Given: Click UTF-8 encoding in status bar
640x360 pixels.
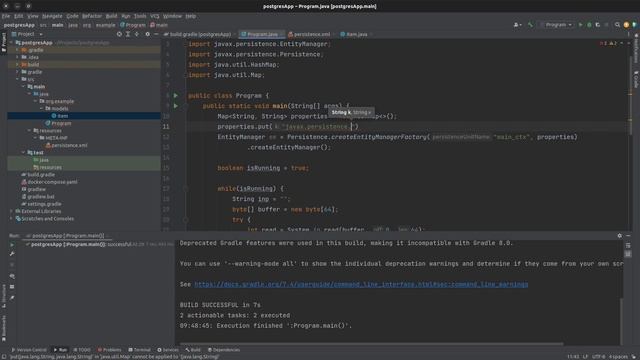Looking at the screenshot, I should click(x=598, y=357).
